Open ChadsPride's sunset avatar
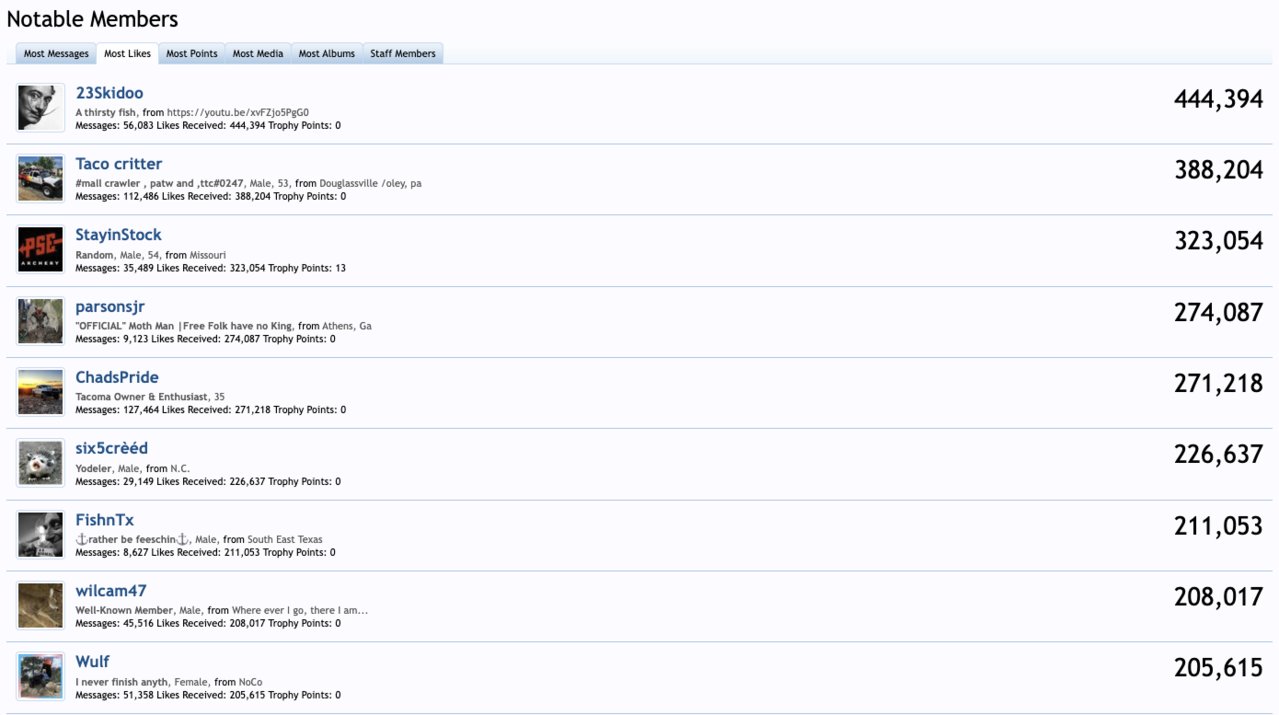The height and width of the screenshot is (715, 1279). [x=40, y=392]
